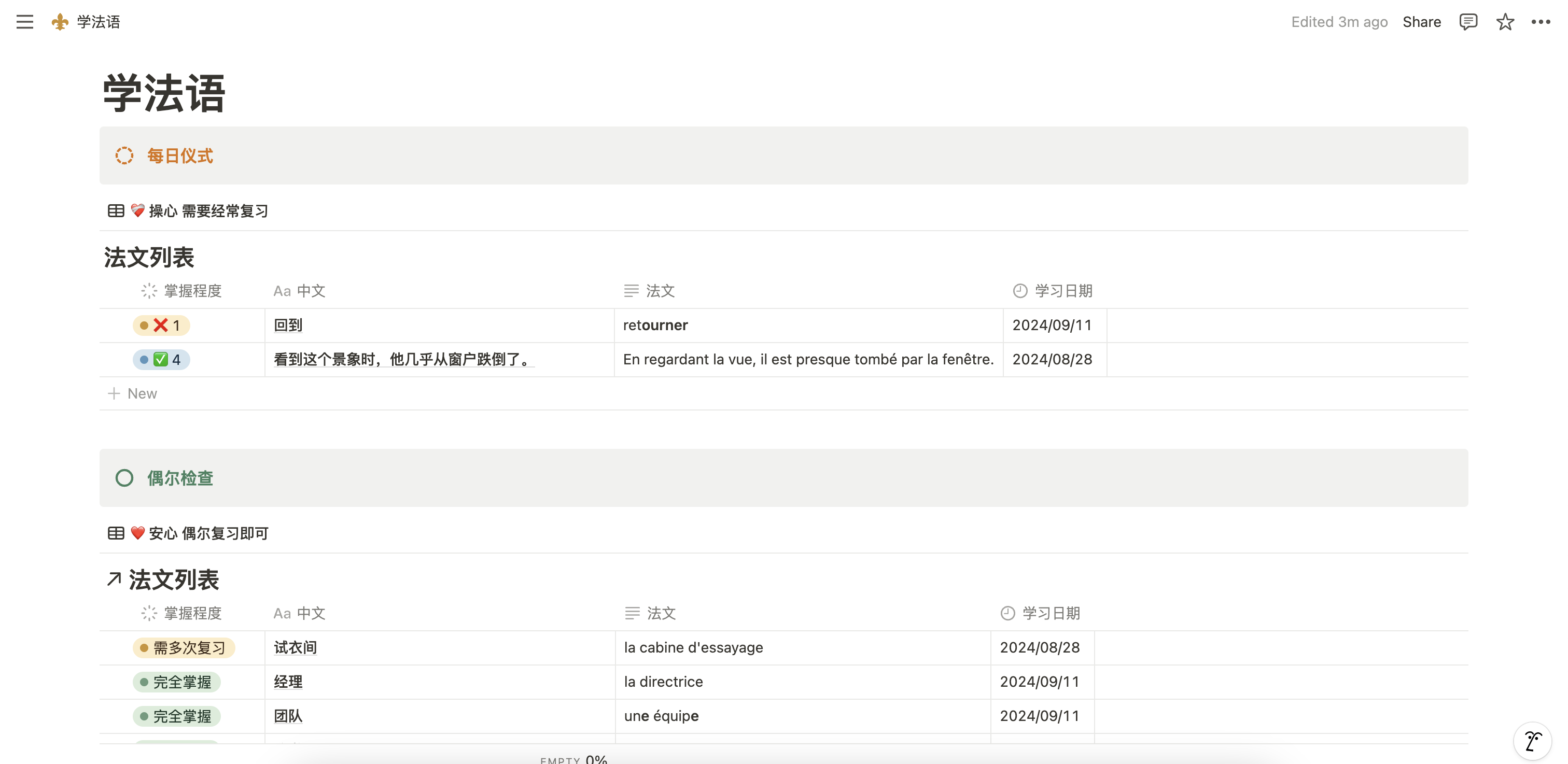1568x764 pixels.
Task: Click 掌握程度 column header in second table
Action: [x=181, y=613]
